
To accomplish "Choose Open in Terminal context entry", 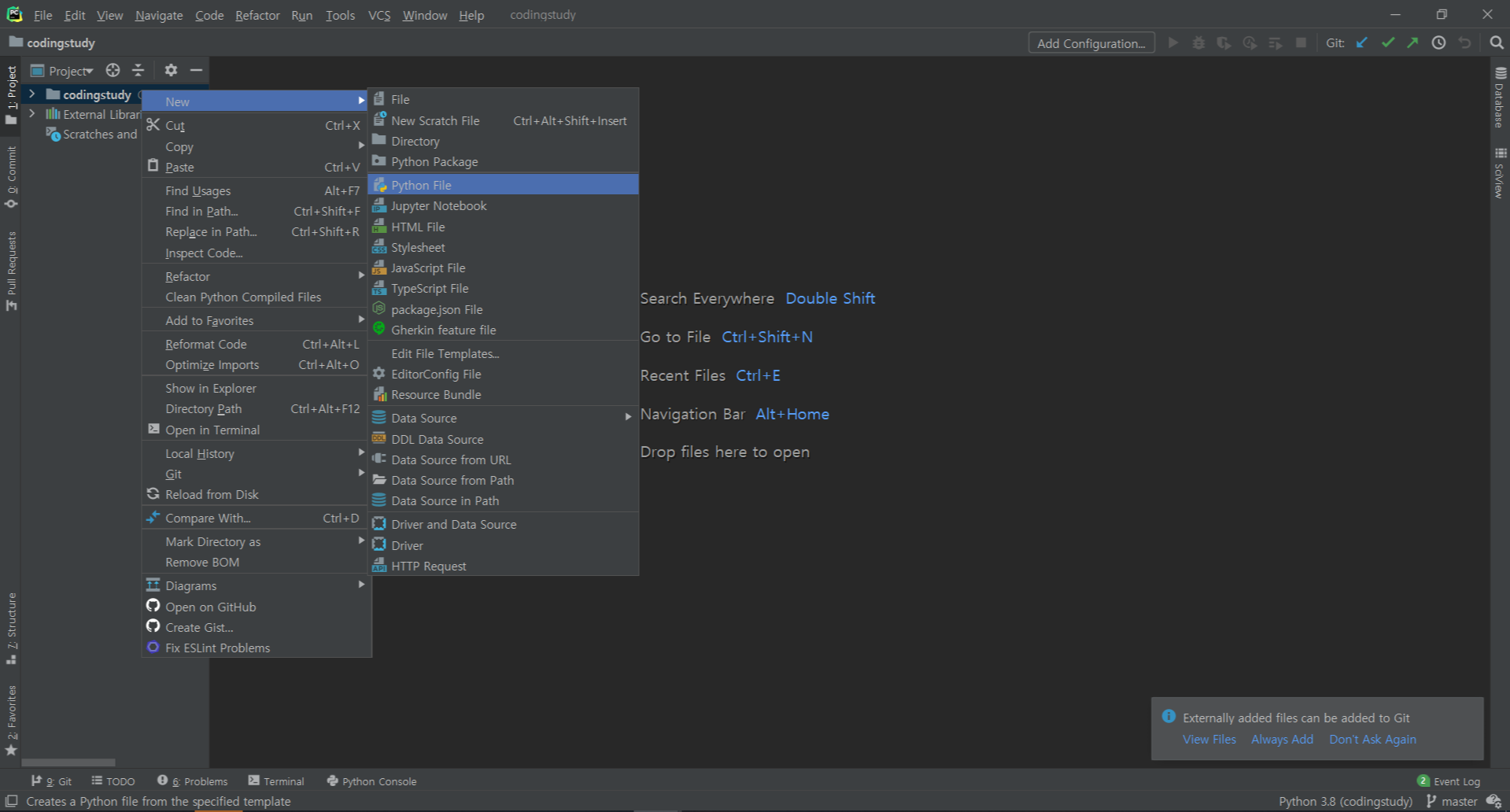I will 255,430.
